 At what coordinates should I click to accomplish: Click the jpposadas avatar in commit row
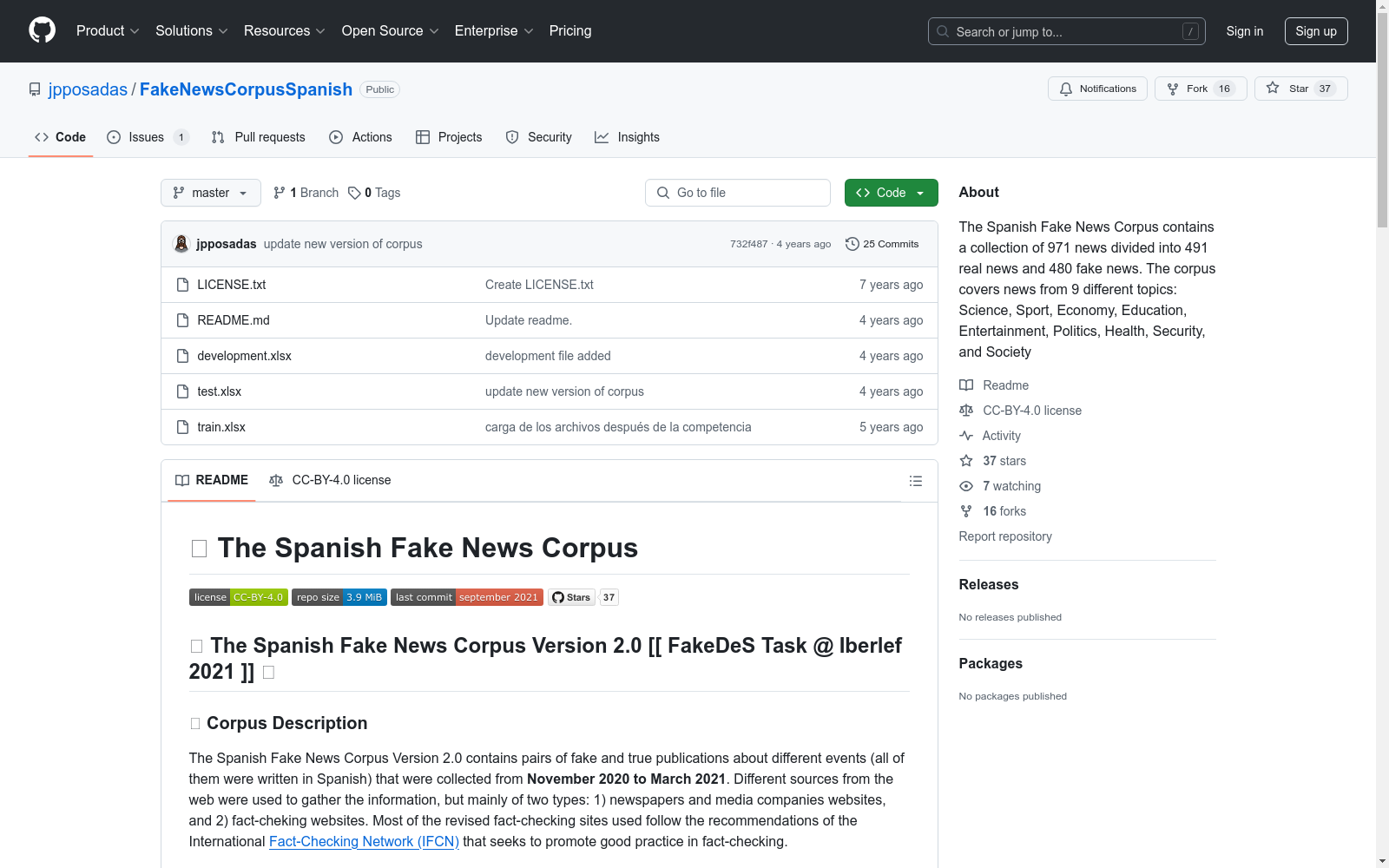point(181,244)
